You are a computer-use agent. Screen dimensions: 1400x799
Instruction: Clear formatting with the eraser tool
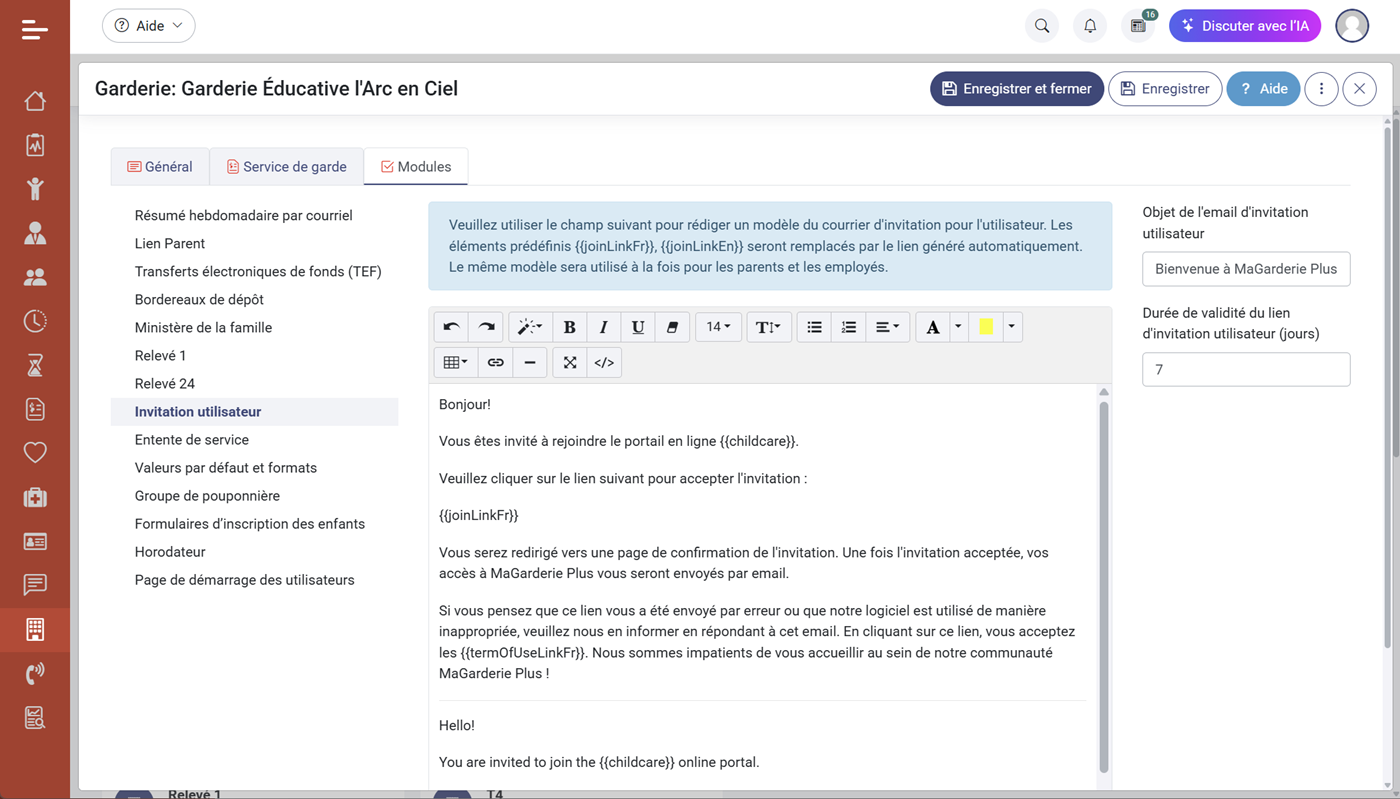pyautogui.click(x=672, y=327)
